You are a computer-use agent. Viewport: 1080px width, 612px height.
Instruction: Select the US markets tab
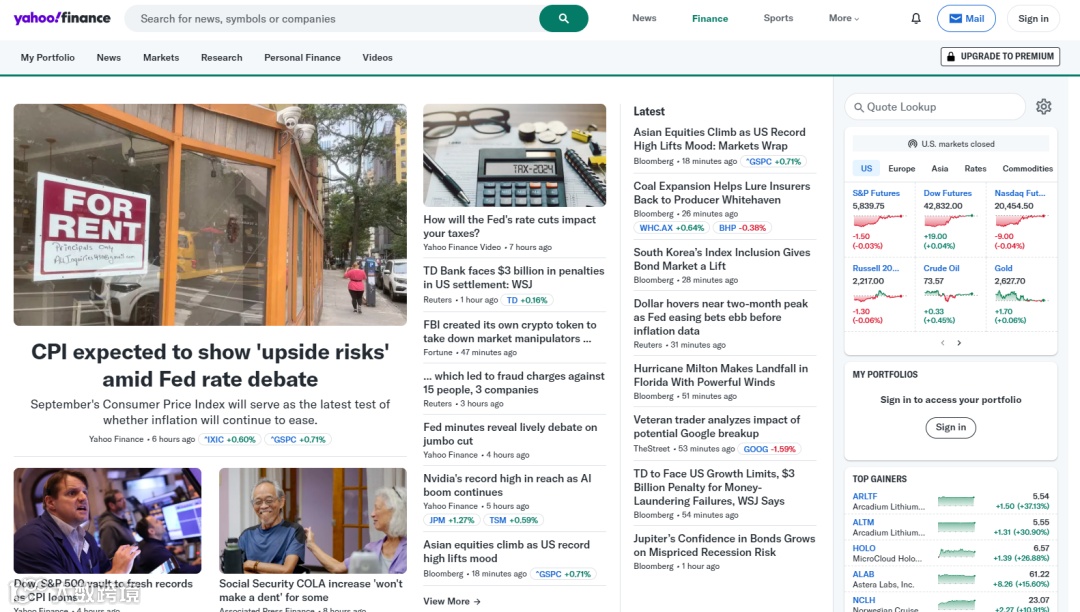coord(866,169)
